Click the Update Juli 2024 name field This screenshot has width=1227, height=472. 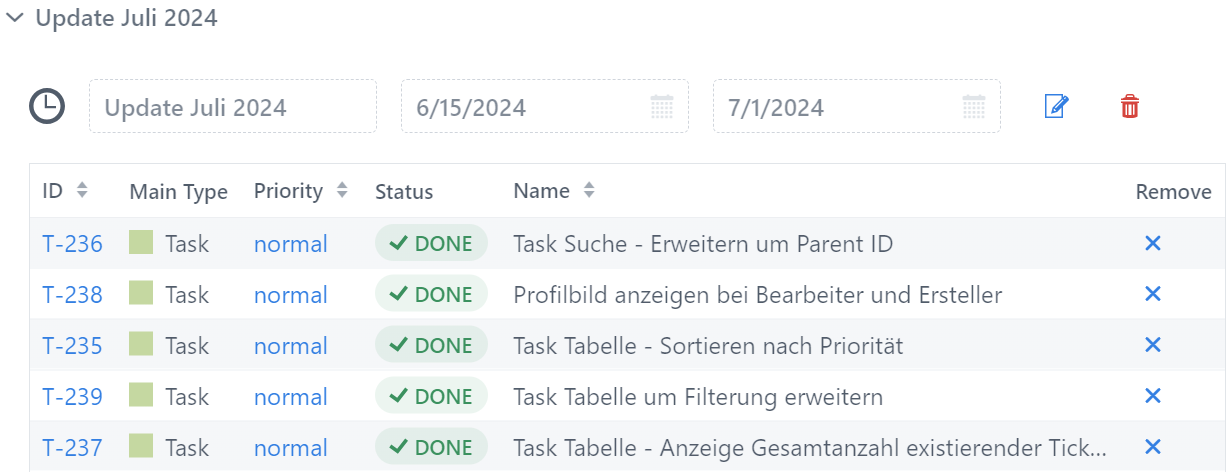(x=233, y=106)
